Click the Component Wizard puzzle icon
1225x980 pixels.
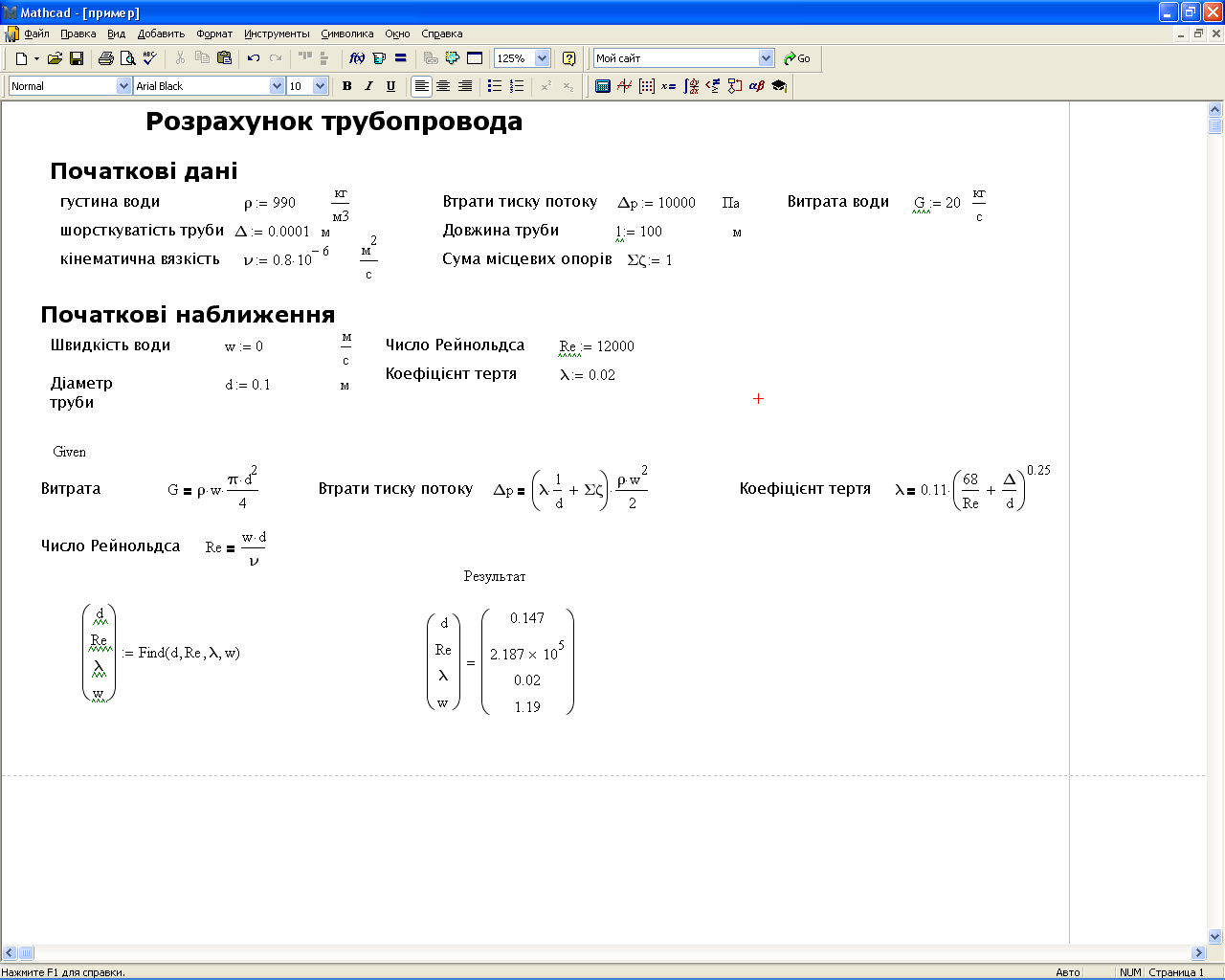coord(453,58)
